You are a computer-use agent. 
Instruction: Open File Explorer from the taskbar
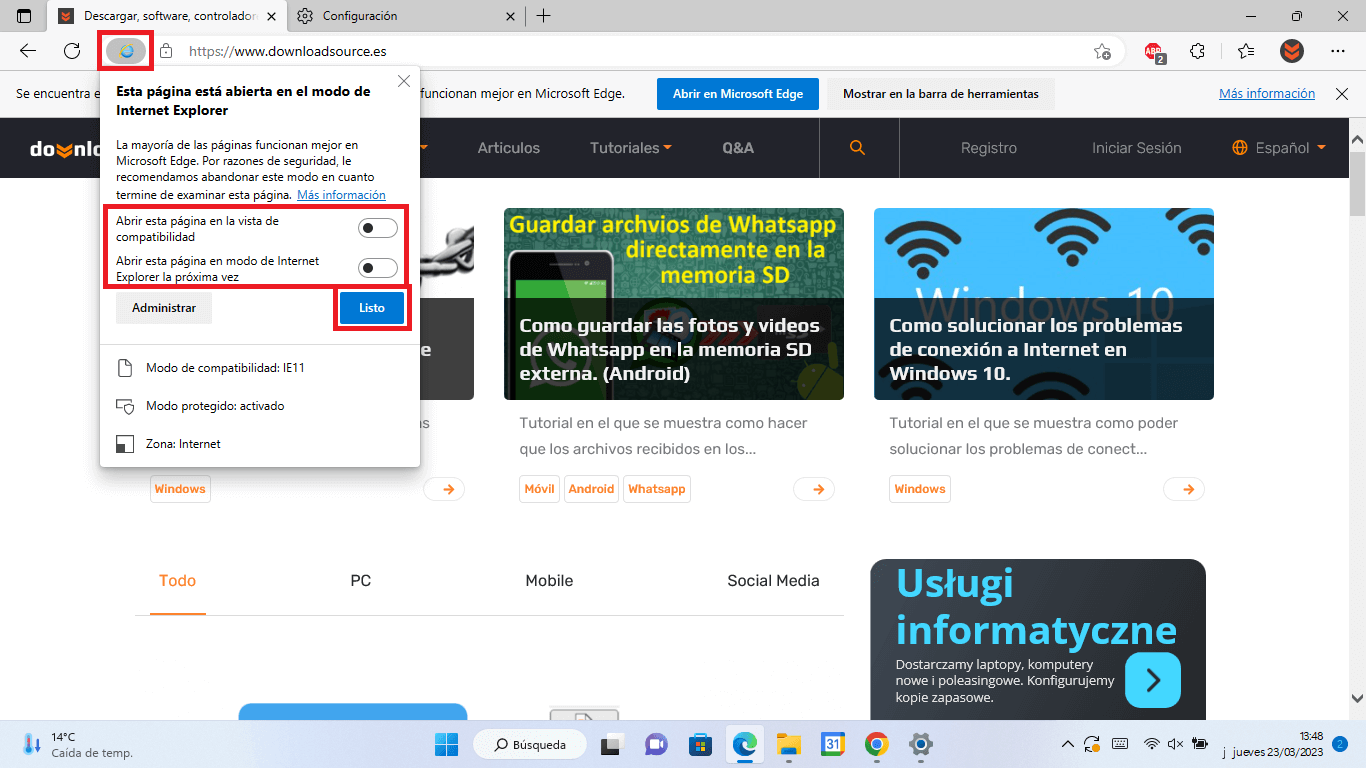789,744
